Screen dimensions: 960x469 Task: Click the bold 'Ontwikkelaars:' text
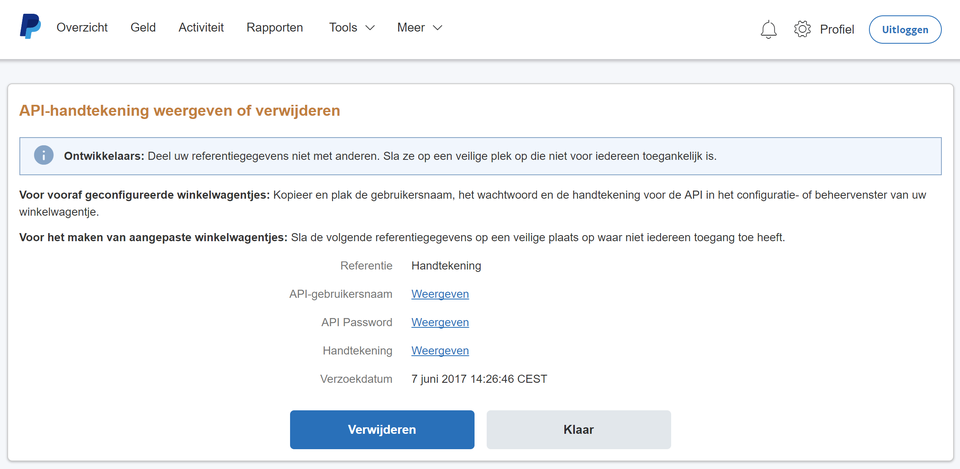pos(104,156)
